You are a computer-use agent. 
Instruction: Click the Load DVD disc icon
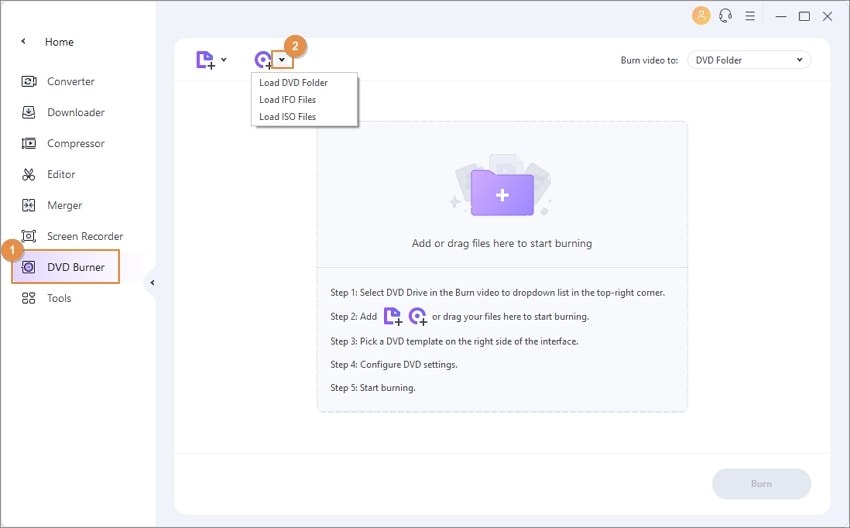click(263, 60)
